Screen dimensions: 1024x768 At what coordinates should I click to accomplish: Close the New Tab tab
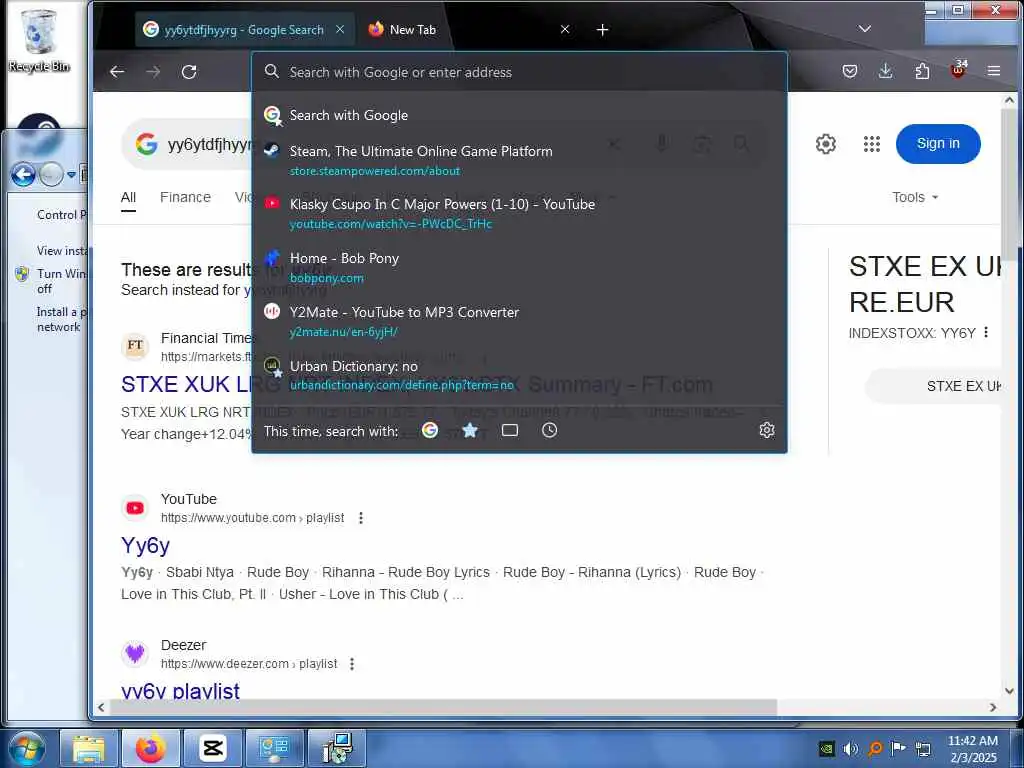pos(565,29)
